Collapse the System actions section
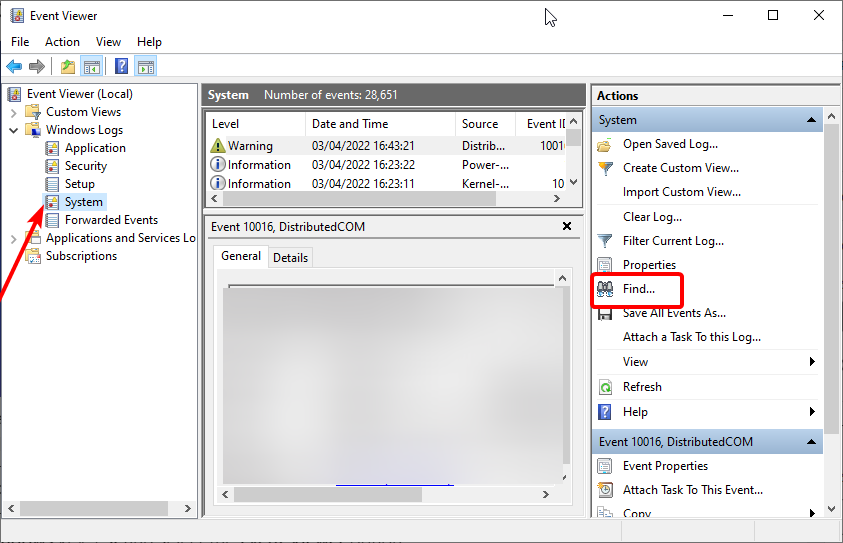 (811, 120)
